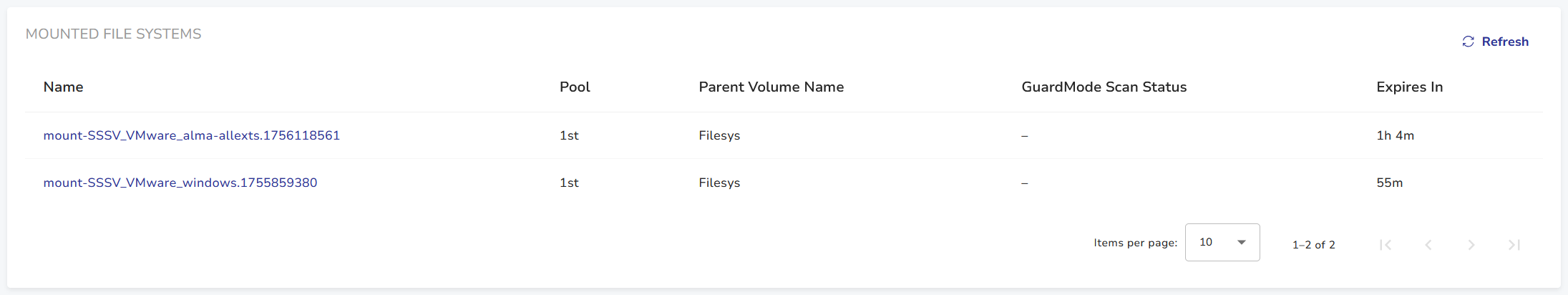Select the Filesys cell in windows row

click(719, 183)
